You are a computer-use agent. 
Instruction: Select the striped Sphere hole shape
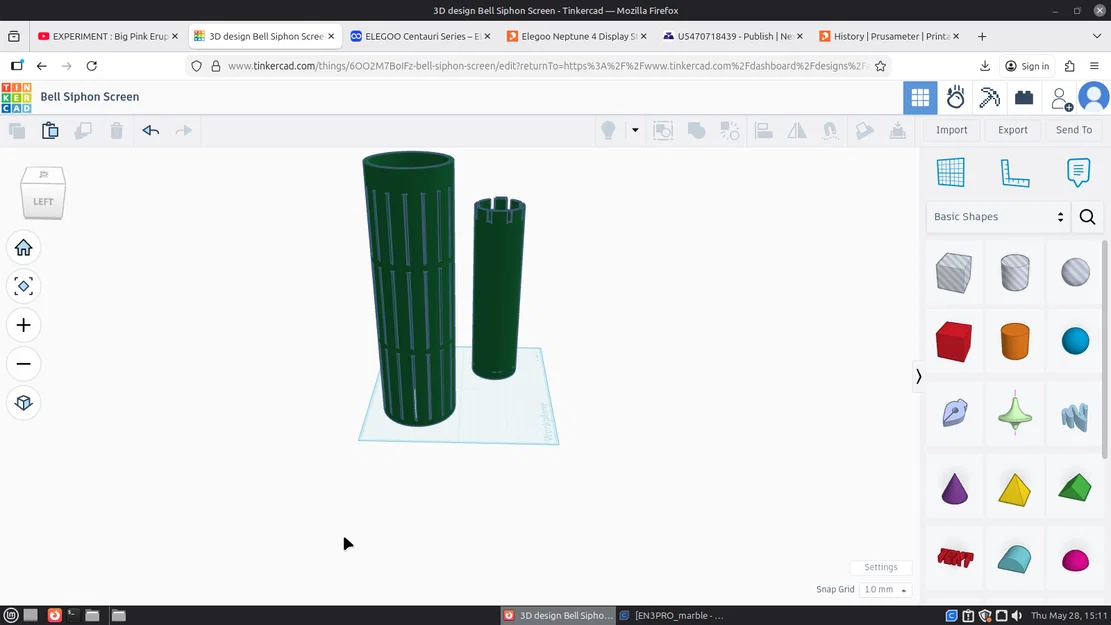(1075, 272)
